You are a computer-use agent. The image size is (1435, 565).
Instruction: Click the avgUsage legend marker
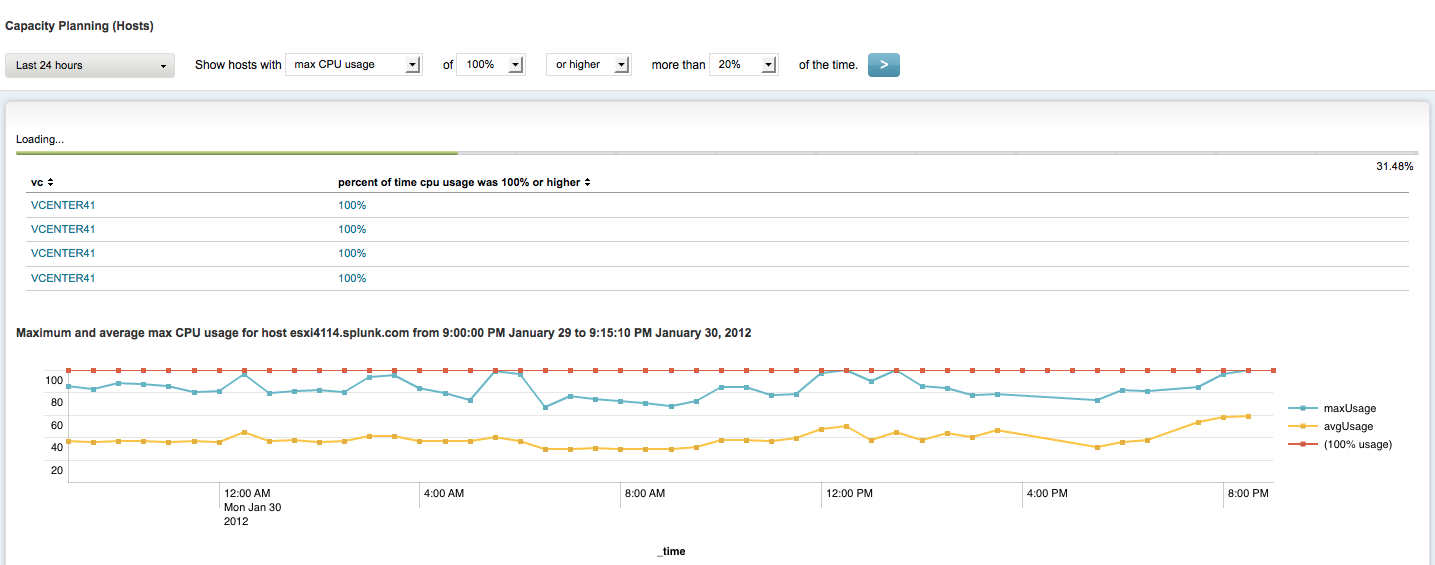pyautogui.click(x=1301, y=426)
